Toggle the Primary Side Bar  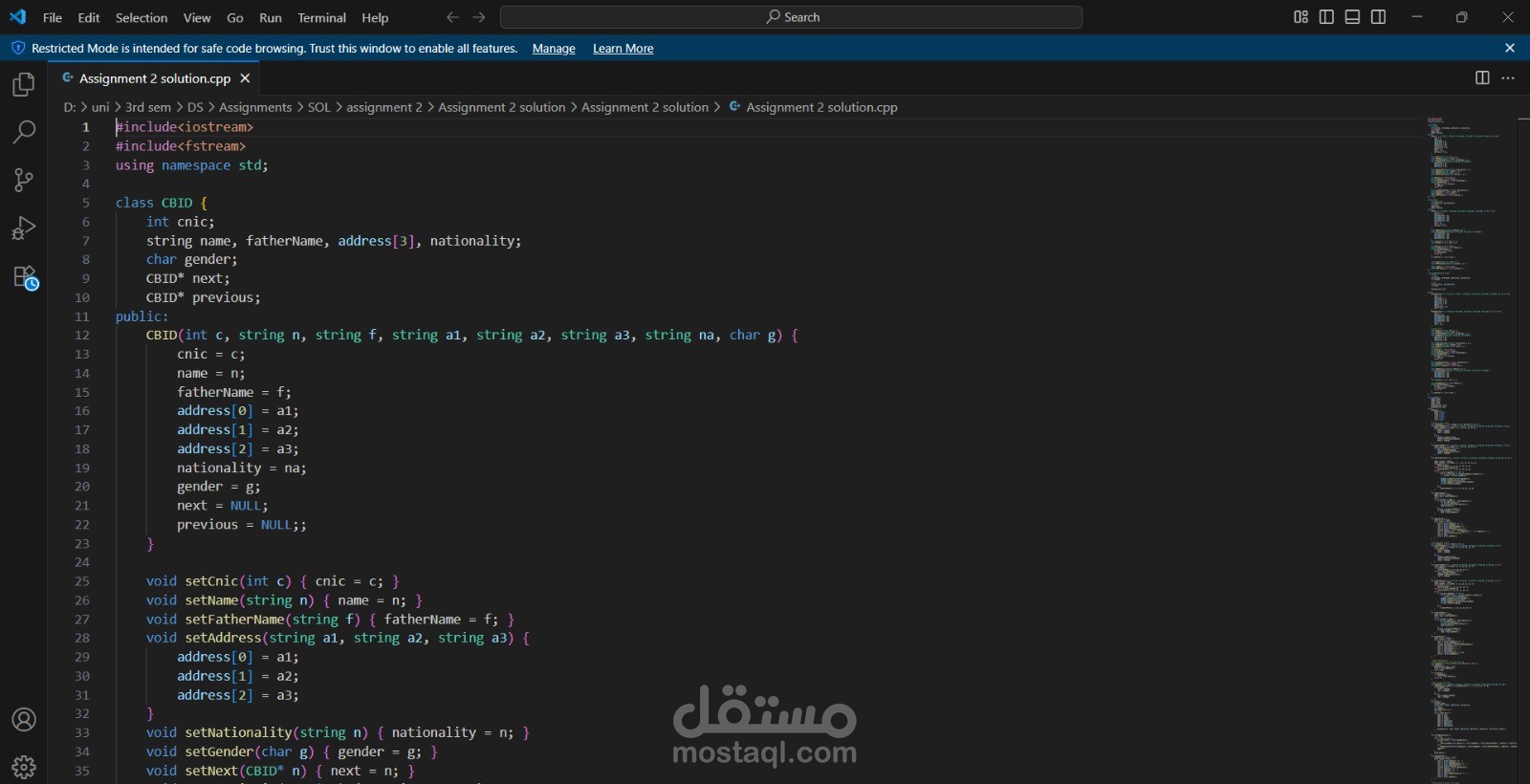1326,17
